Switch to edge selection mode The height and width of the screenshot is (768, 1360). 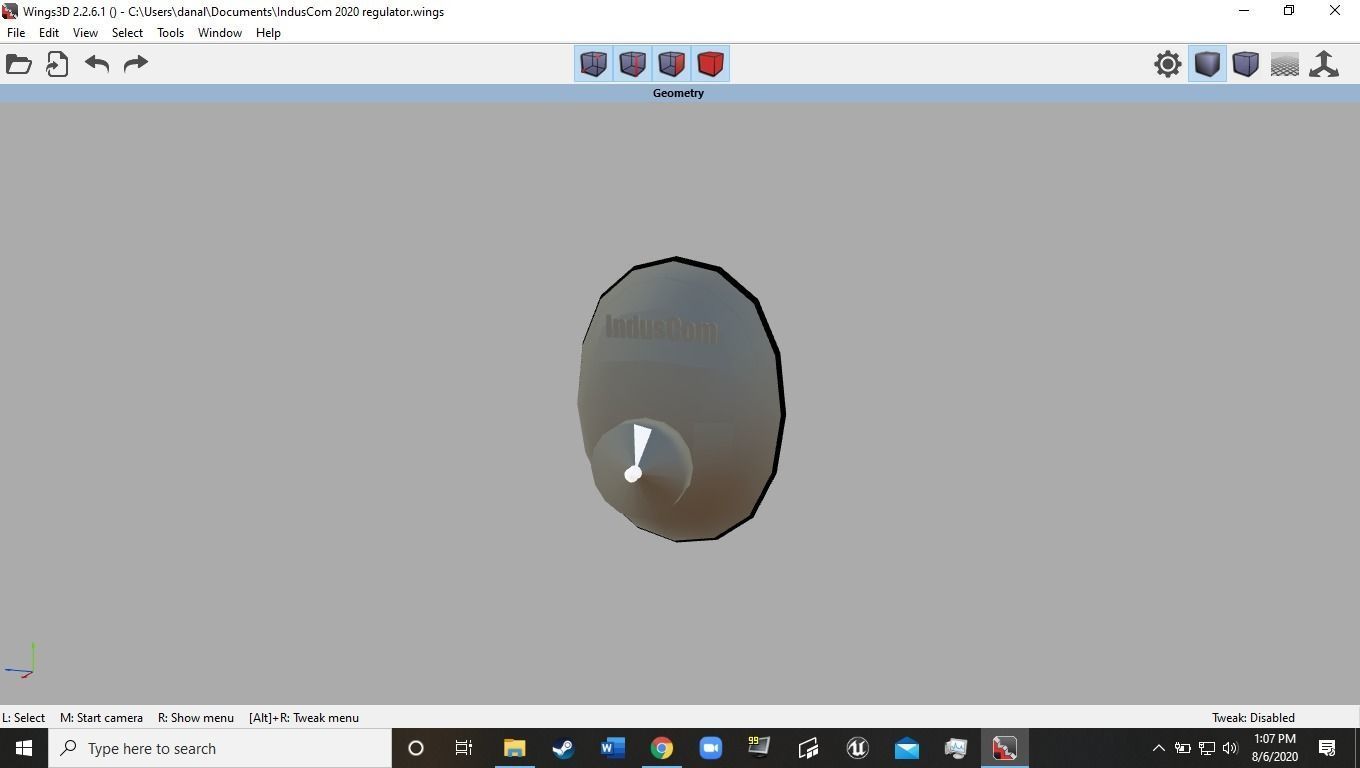click(632, 64)
